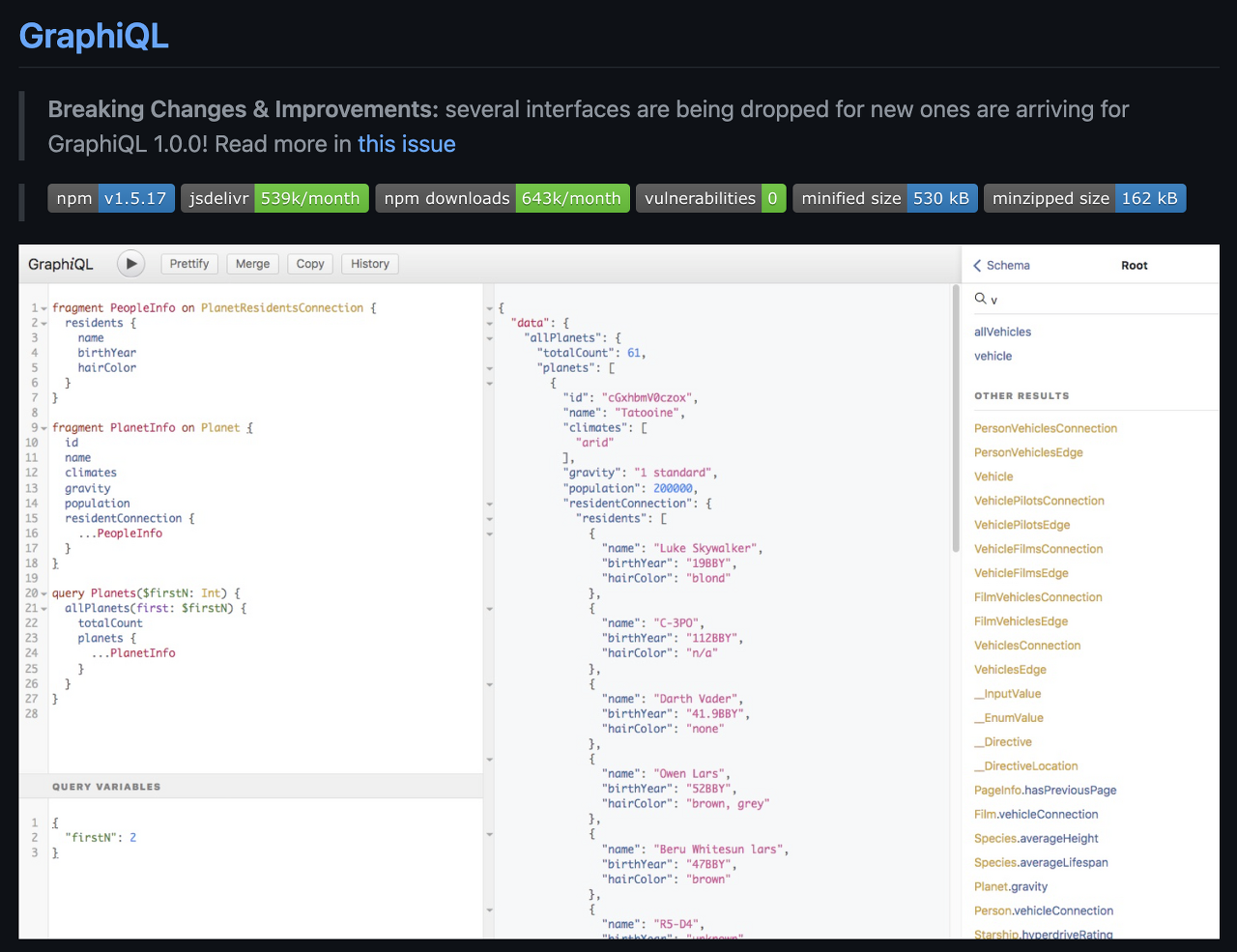Click 'hairColor' field on line 5
1237x952 pixels.
click(x=107, y=368)
